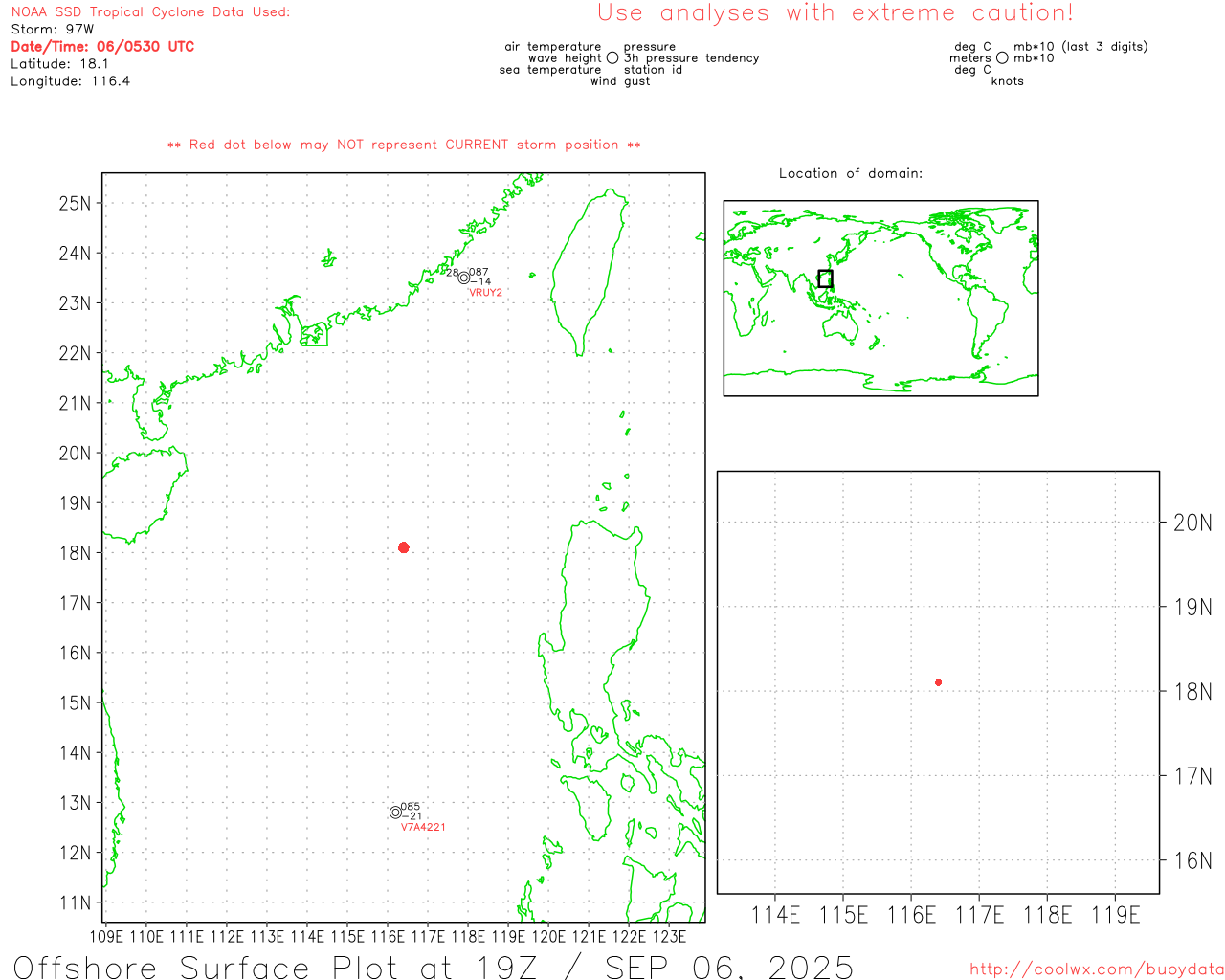Click the black domain box on world map
This screenshot has height=980, width=1225.
[825, 278]
